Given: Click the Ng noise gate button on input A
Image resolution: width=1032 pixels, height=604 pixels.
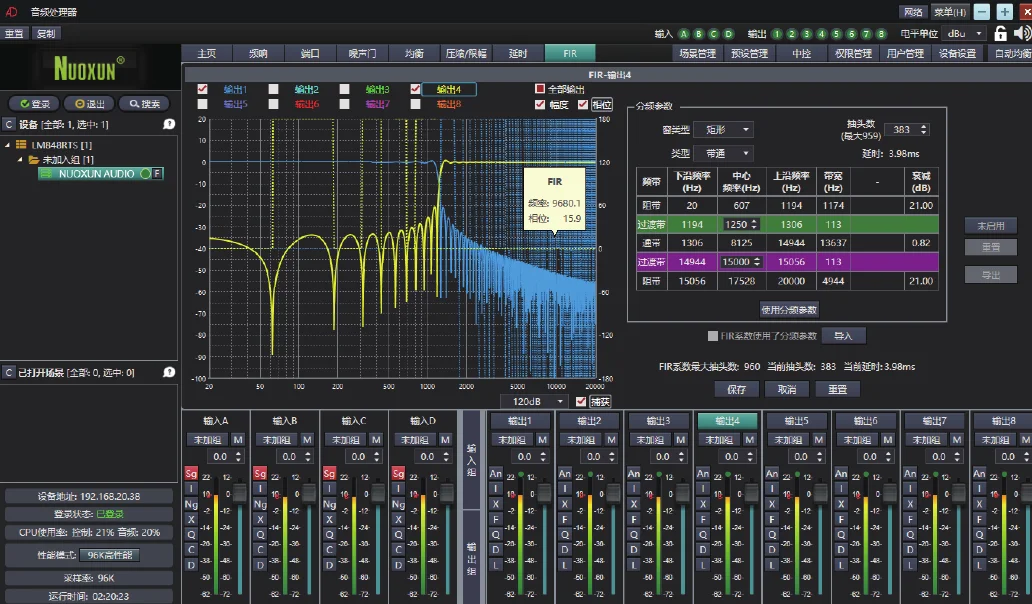Looking at the screenshot, I should tap(190, 505).
